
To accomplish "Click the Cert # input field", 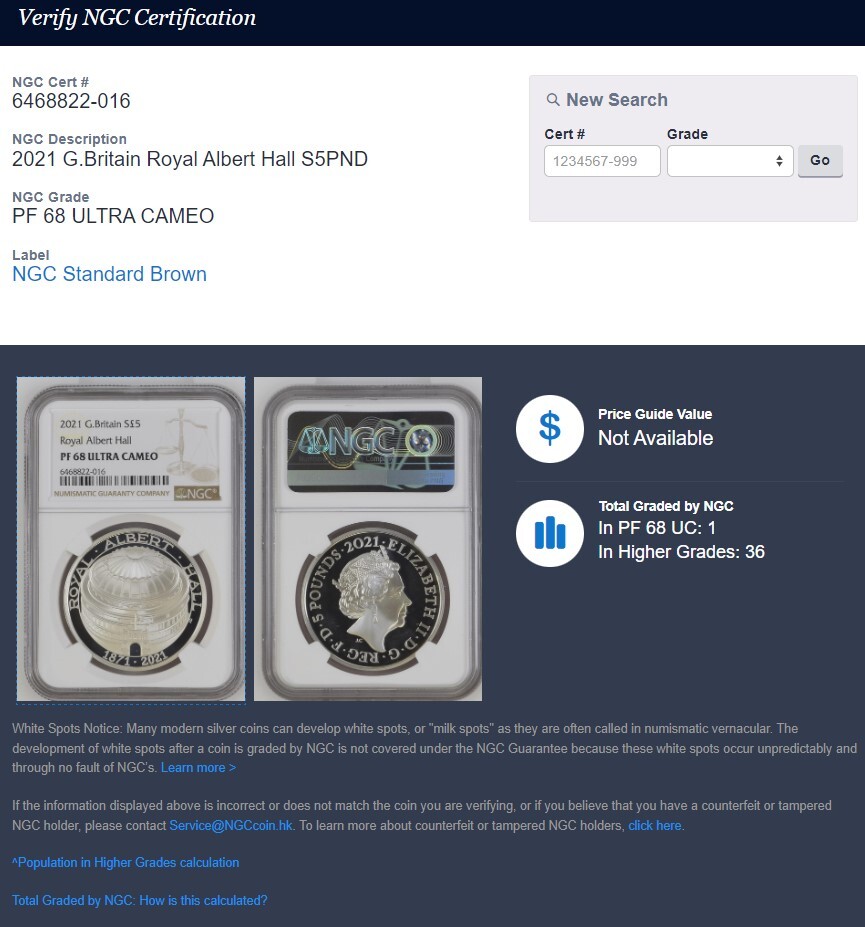I will [602, 161].
